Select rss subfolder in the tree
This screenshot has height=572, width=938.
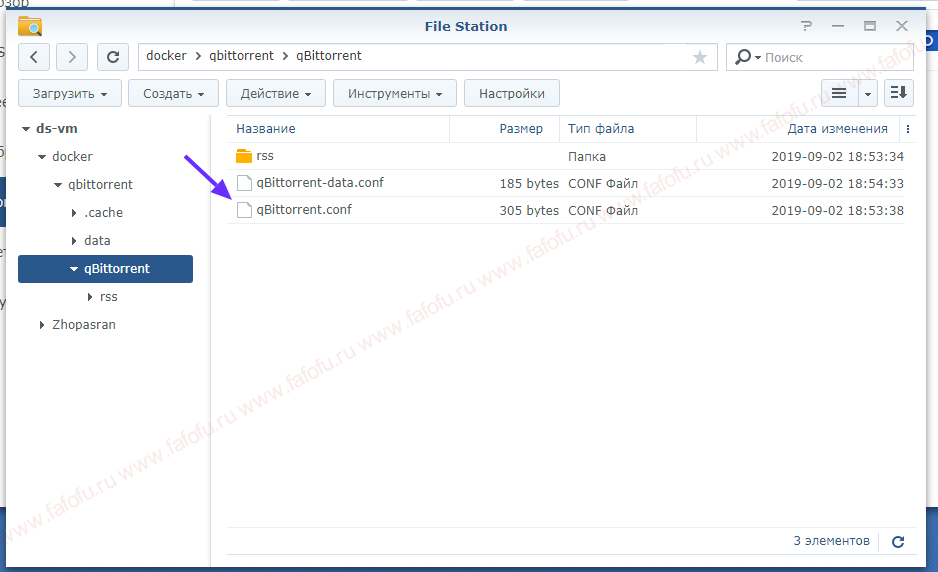point(108,297)
